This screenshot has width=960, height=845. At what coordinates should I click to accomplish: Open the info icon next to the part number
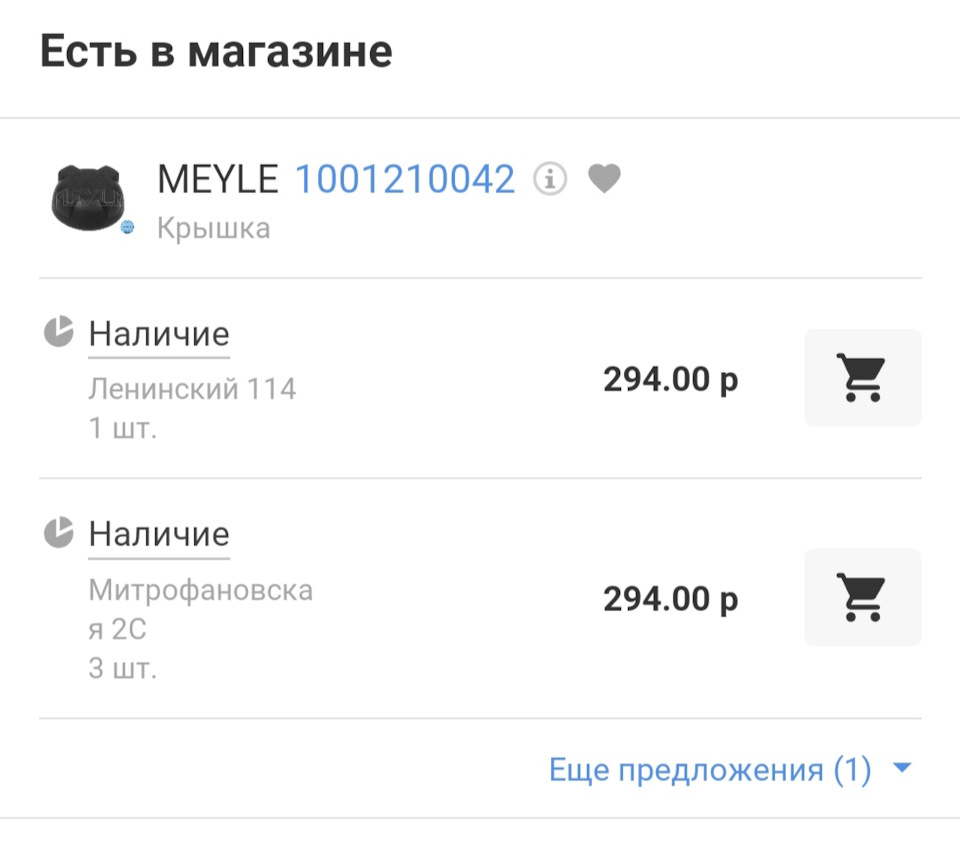(x=550, y=180)
